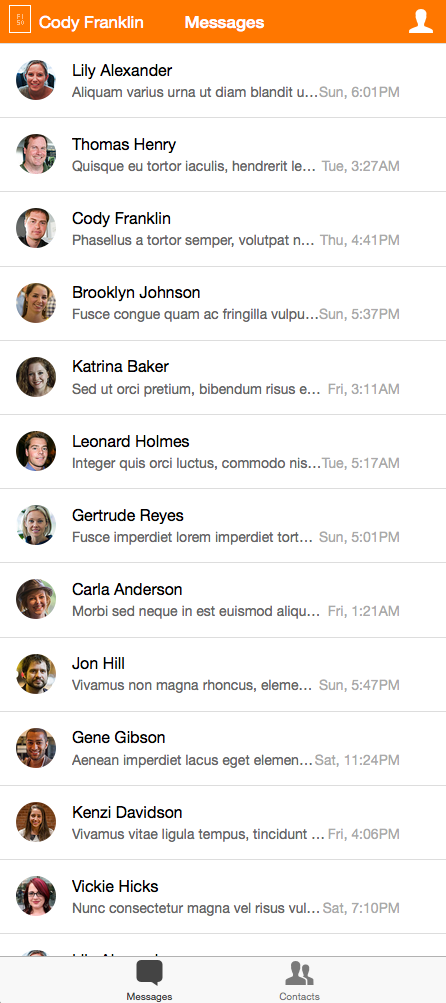Click Lily Alexander's avatar photo
Viewport: 446px width, 1003px height.
pos(36,80)
